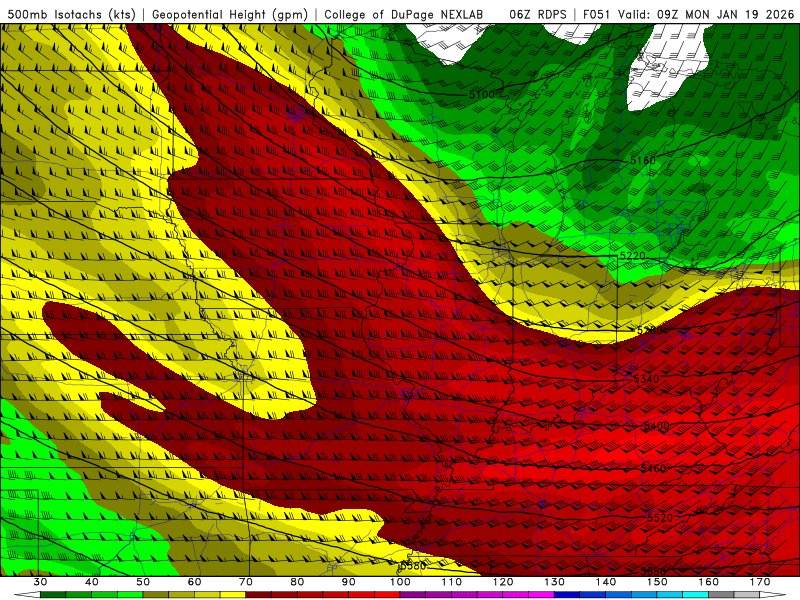Click the 60 value on the color scale
Viewport: 800px width, 600px height.
coord(194,582)
